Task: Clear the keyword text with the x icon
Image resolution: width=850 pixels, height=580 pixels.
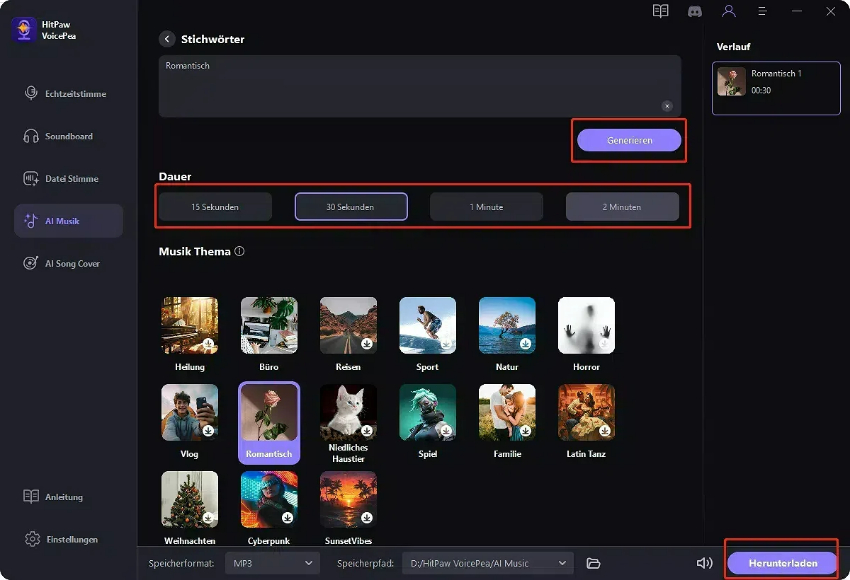Action: tap(667, 106)
